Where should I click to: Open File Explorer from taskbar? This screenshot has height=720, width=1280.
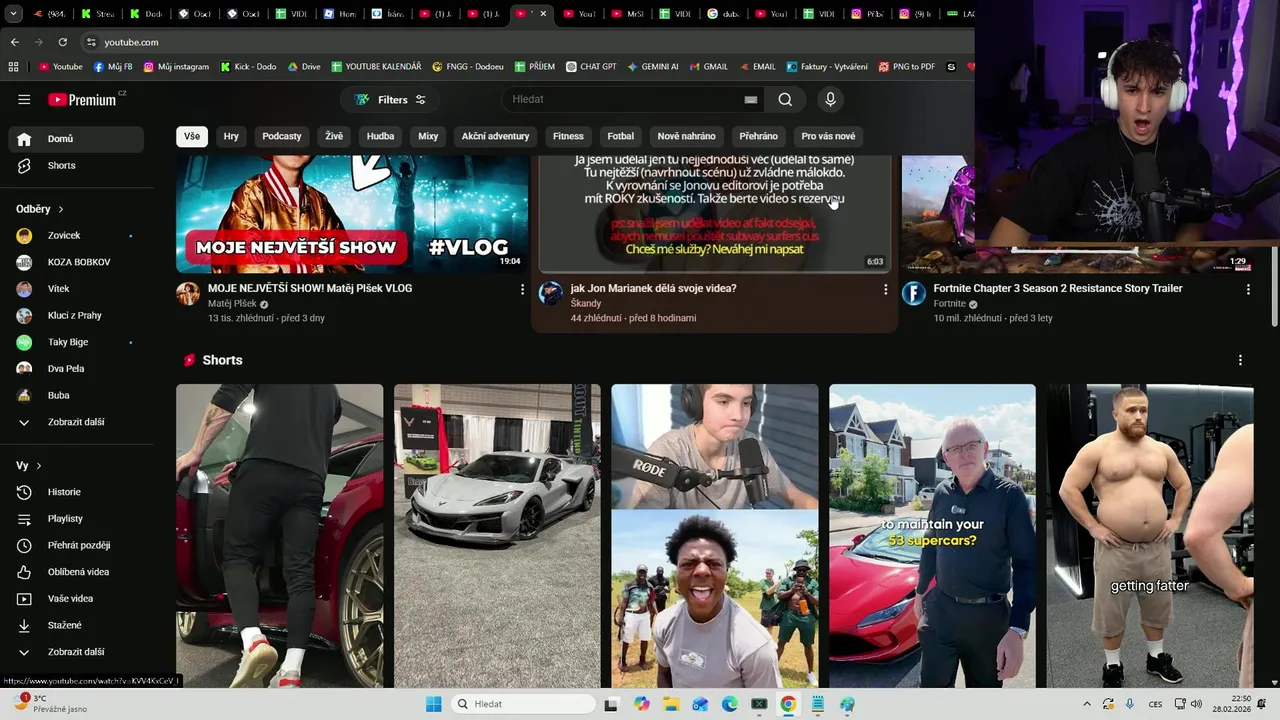[x=671, y=704]
